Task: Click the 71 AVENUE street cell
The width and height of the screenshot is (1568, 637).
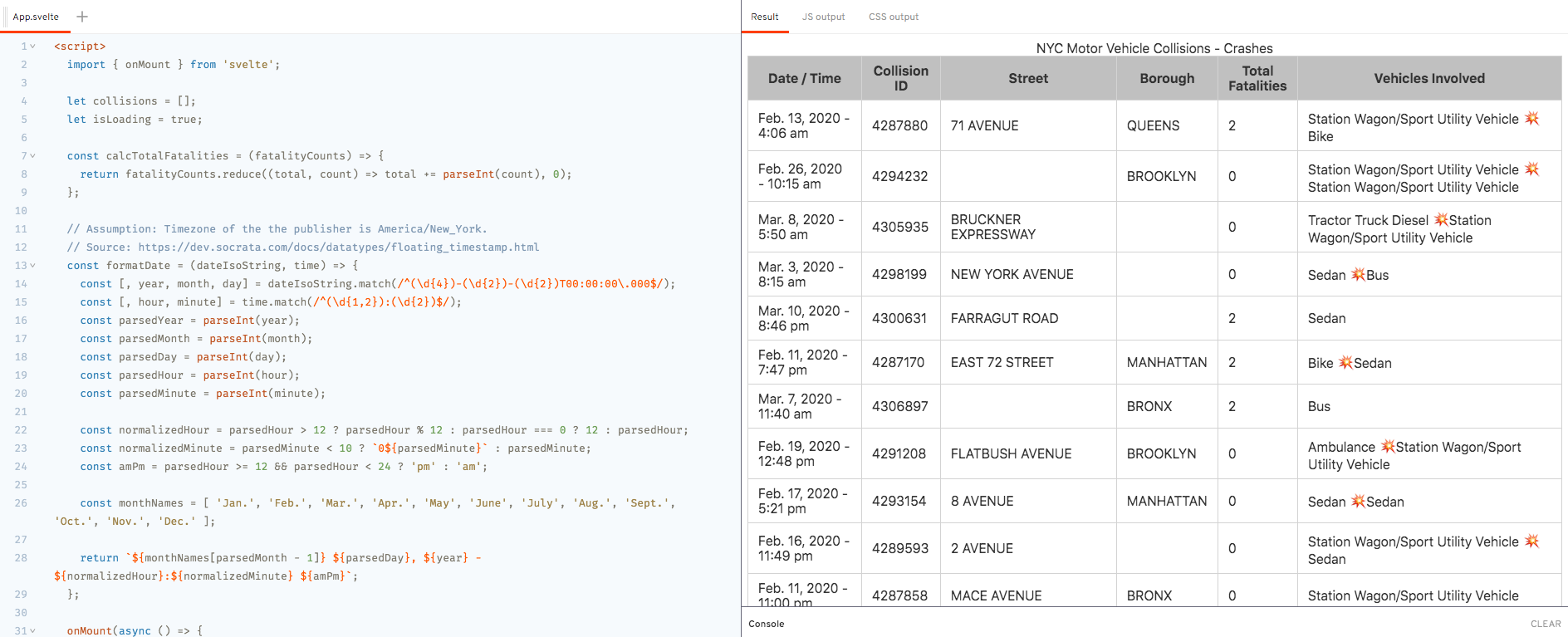Action: (x=1028, y=125)
